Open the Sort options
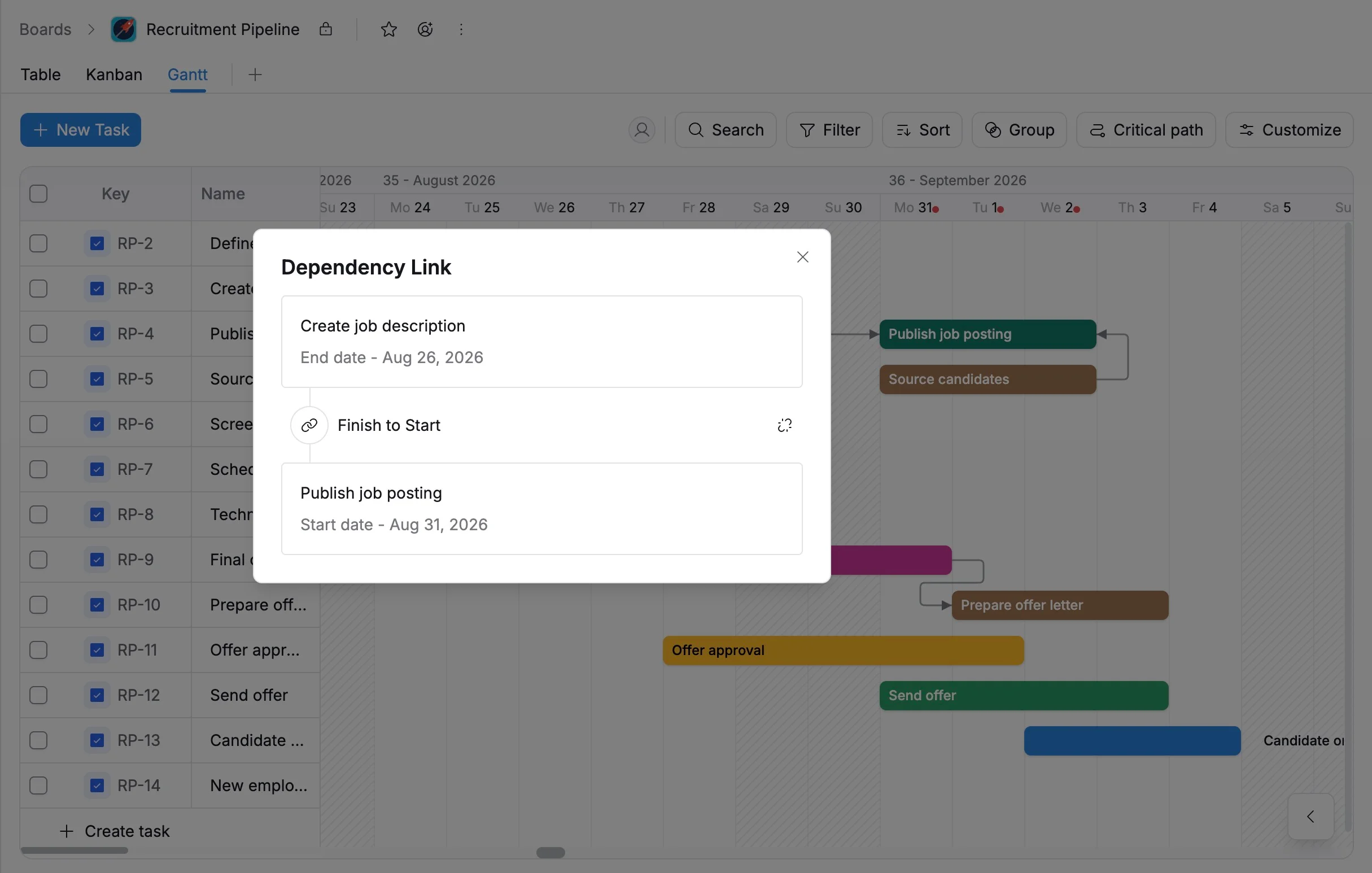The width and height of the screenshot is (1372, 873). coord(922,130)
